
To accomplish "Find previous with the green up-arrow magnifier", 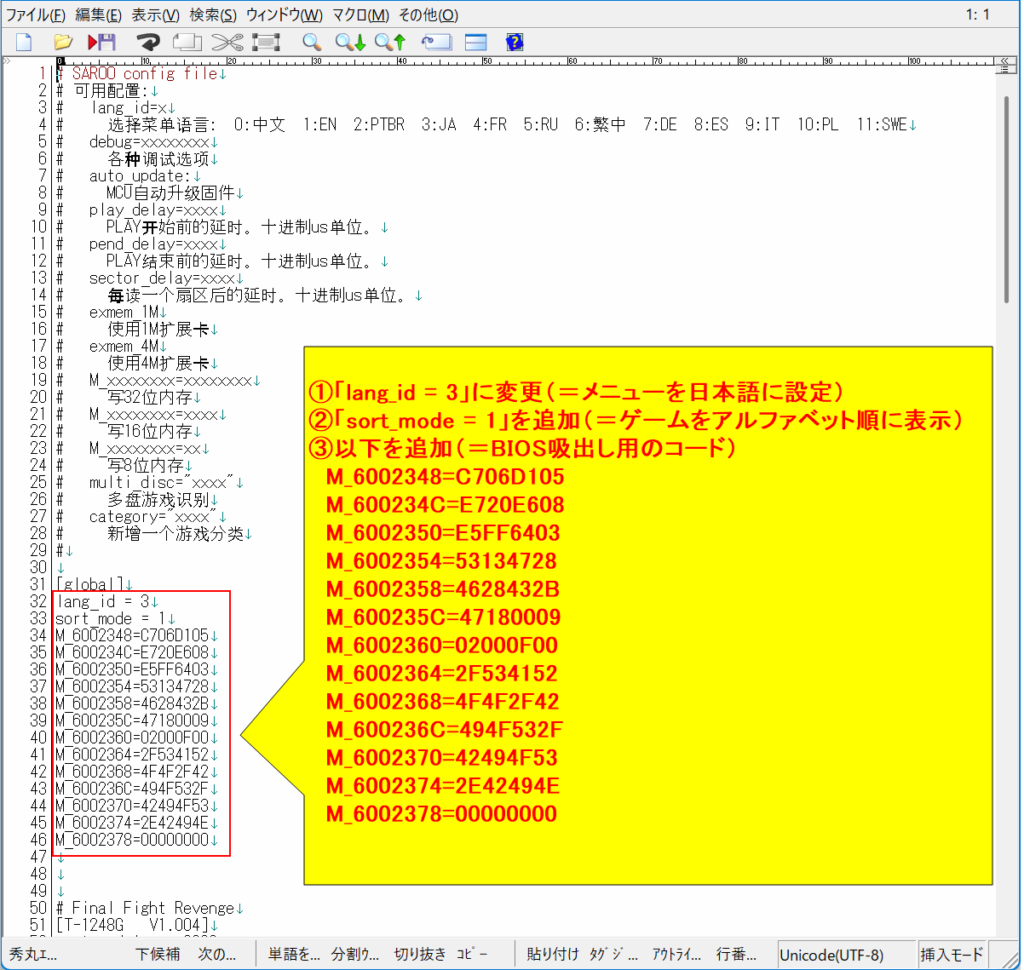I will tap(389, 42).
